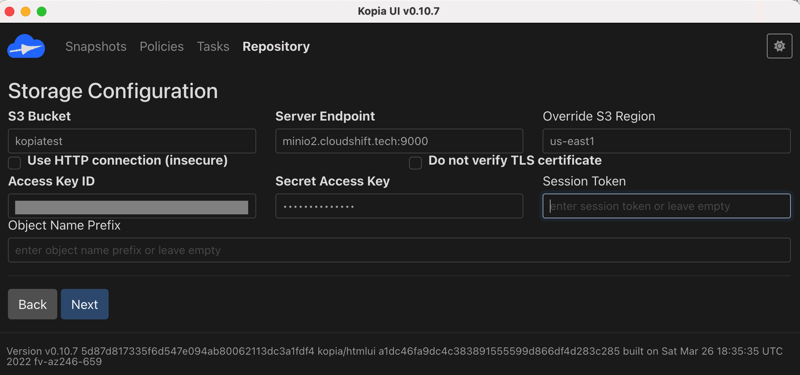The height and width of the screenshot is (375, 800).
Task: Enable Use HTTP connection (insecure) checkbox
Action: tap(15, 163)
